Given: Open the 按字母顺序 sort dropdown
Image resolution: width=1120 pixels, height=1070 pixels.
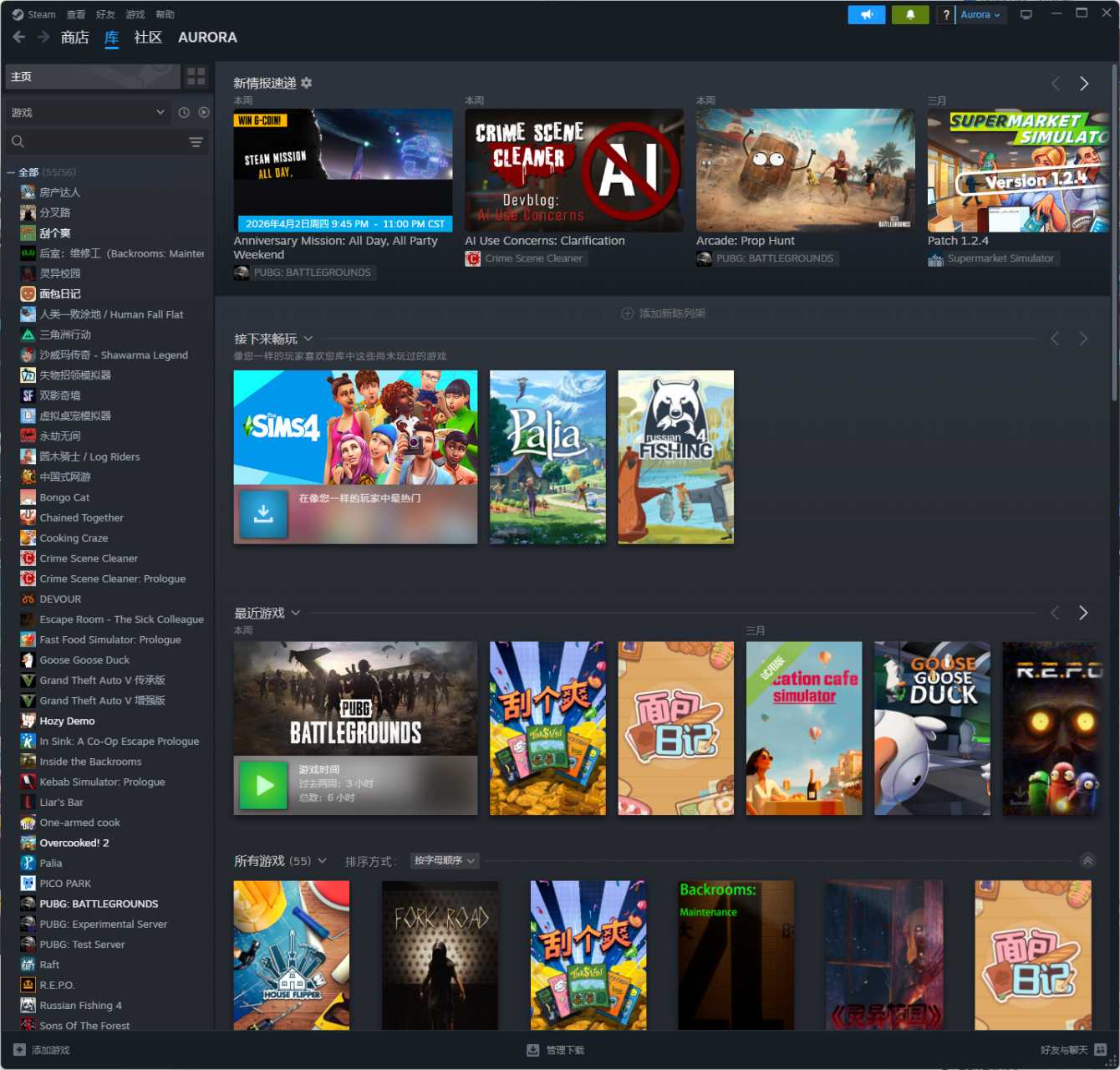Looking at the screenshot, I should pyautogui.click(x=445, y=861).
